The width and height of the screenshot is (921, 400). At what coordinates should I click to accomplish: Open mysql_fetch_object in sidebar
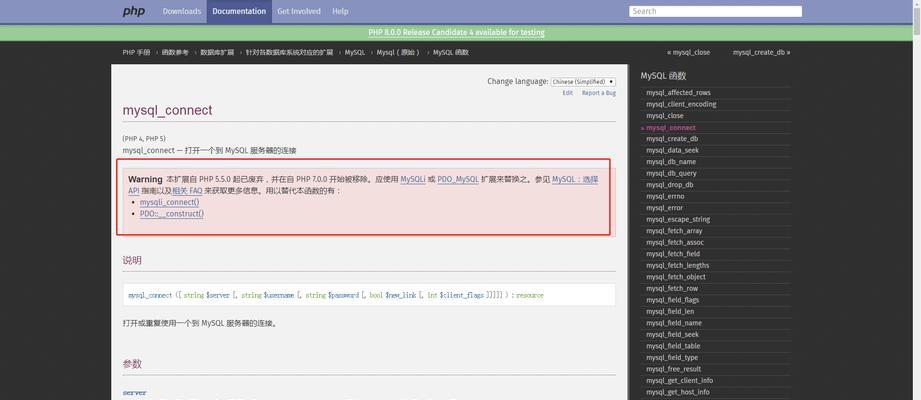coord(675,277)
